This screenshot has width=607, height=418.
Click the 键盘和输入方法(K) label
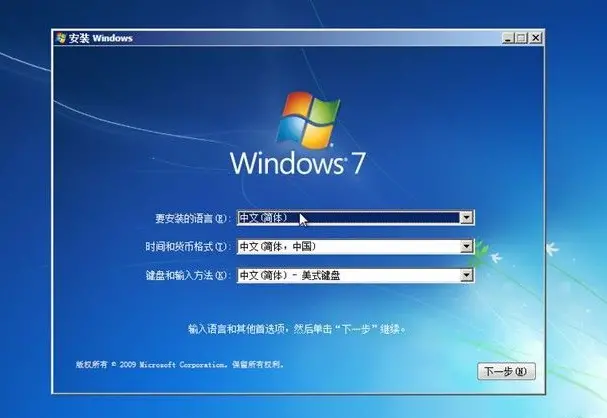coord(186,276)
